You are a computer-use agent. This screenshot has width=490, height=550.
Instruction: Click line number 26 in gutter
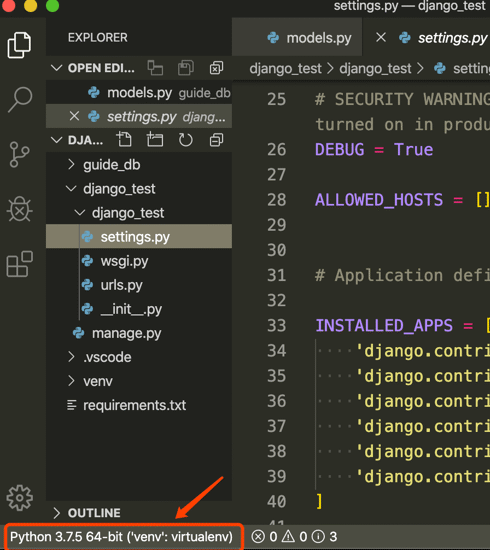276,150
